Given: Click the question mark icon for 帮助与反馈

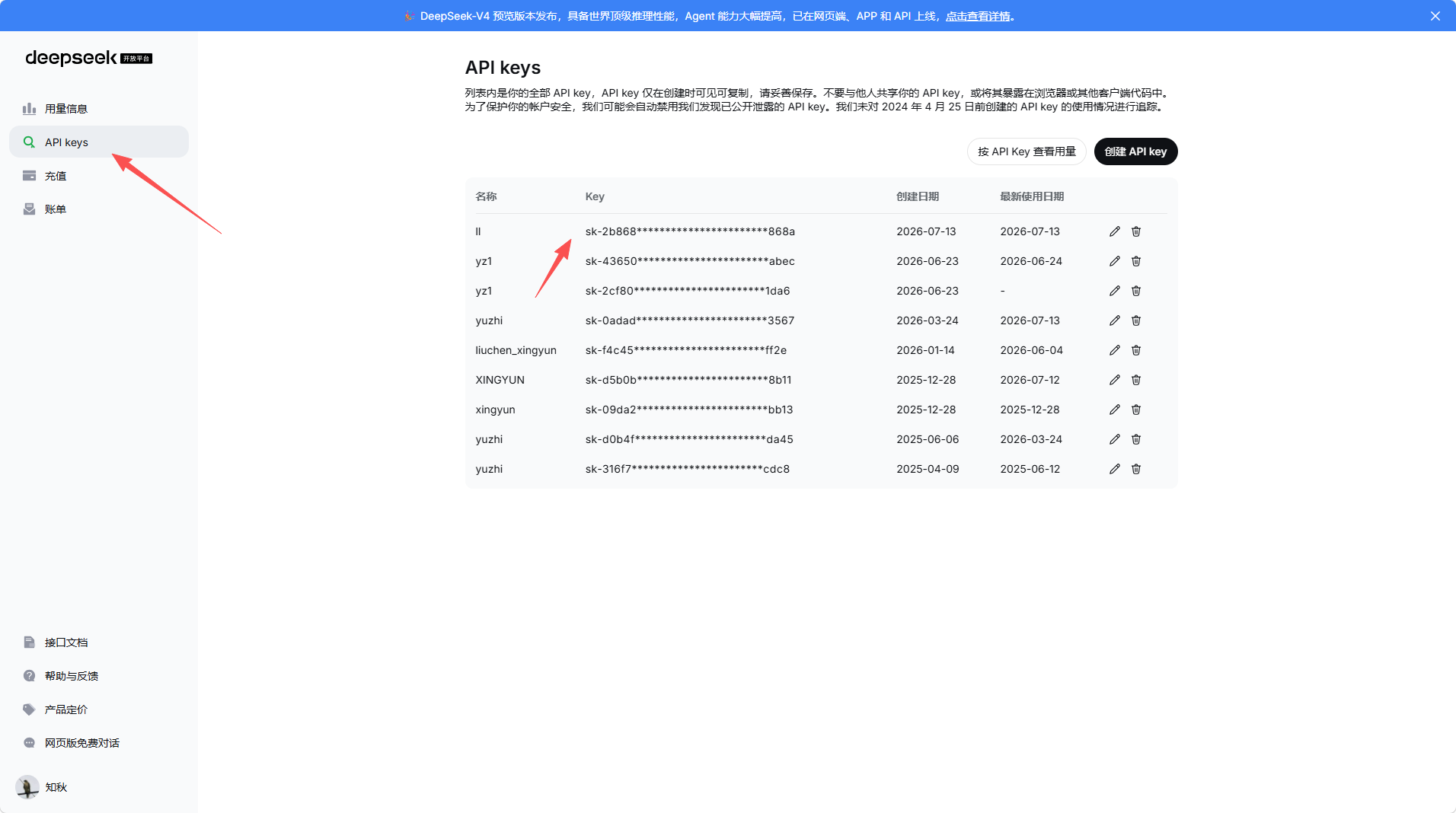Looking at the screenshot, I should 29,676.
